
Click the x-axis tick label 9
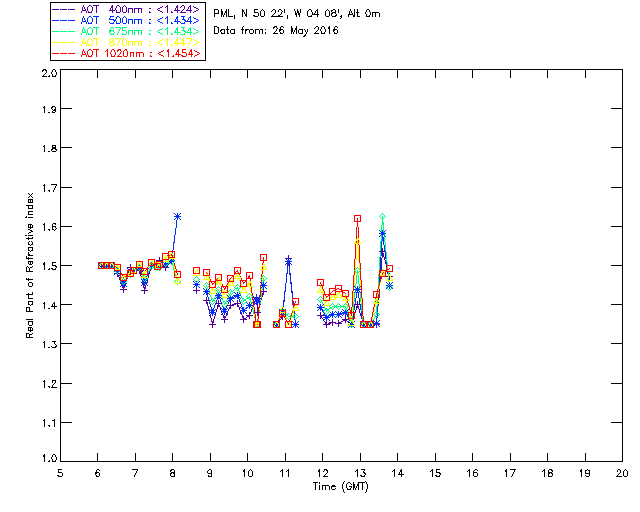pos(210,473)
